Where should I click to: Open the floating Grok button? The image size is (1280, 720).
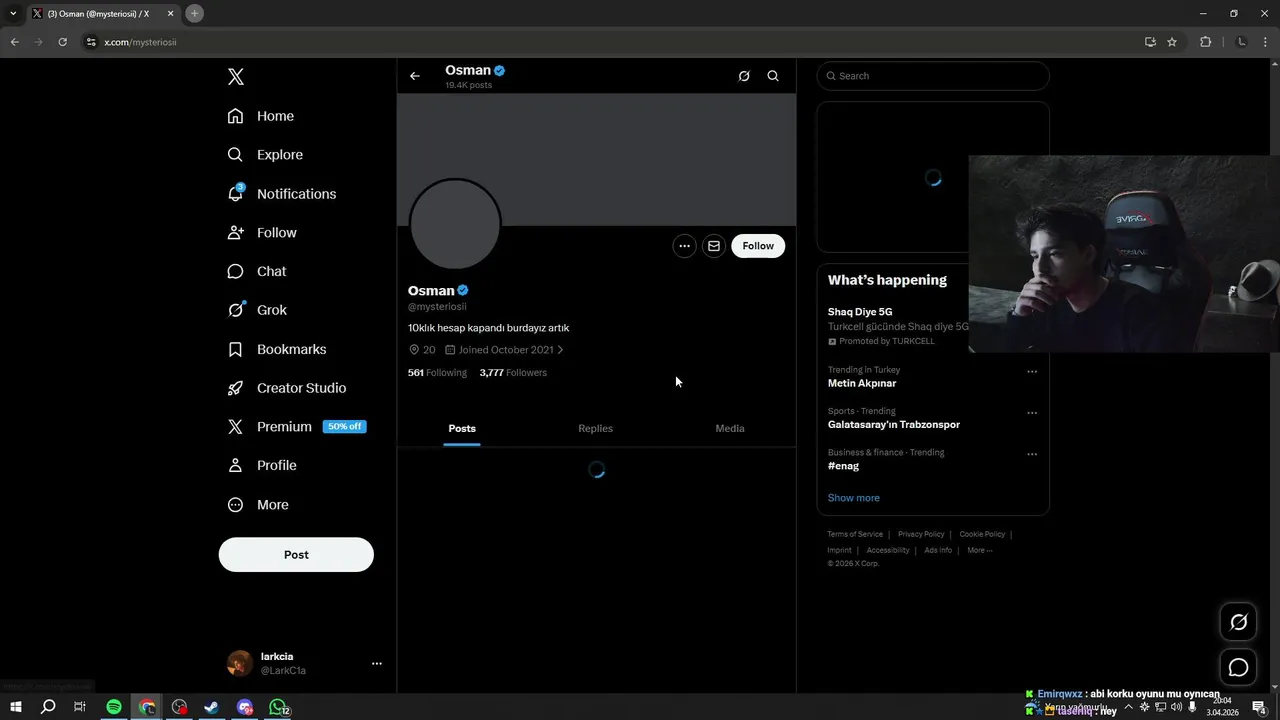pyautogui.click(x=1238, y=622)
